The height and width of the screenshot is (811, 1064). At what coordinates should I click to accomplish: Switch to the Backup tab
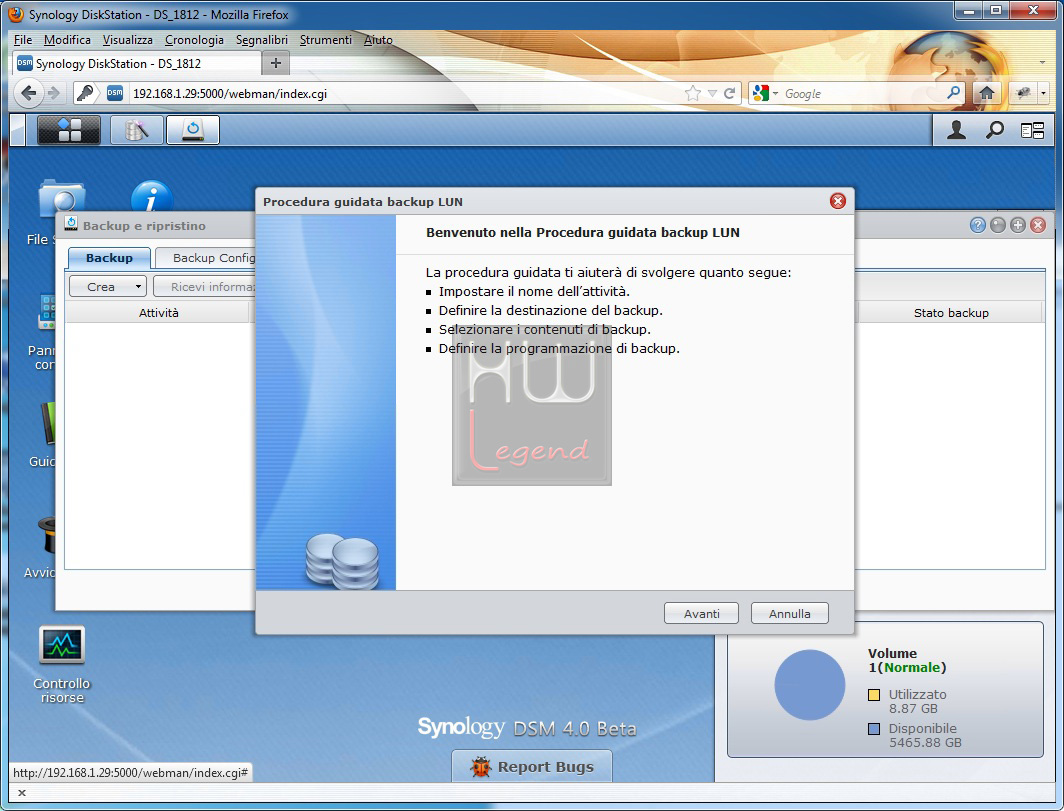pyautogui.click(x=109, y=258)
